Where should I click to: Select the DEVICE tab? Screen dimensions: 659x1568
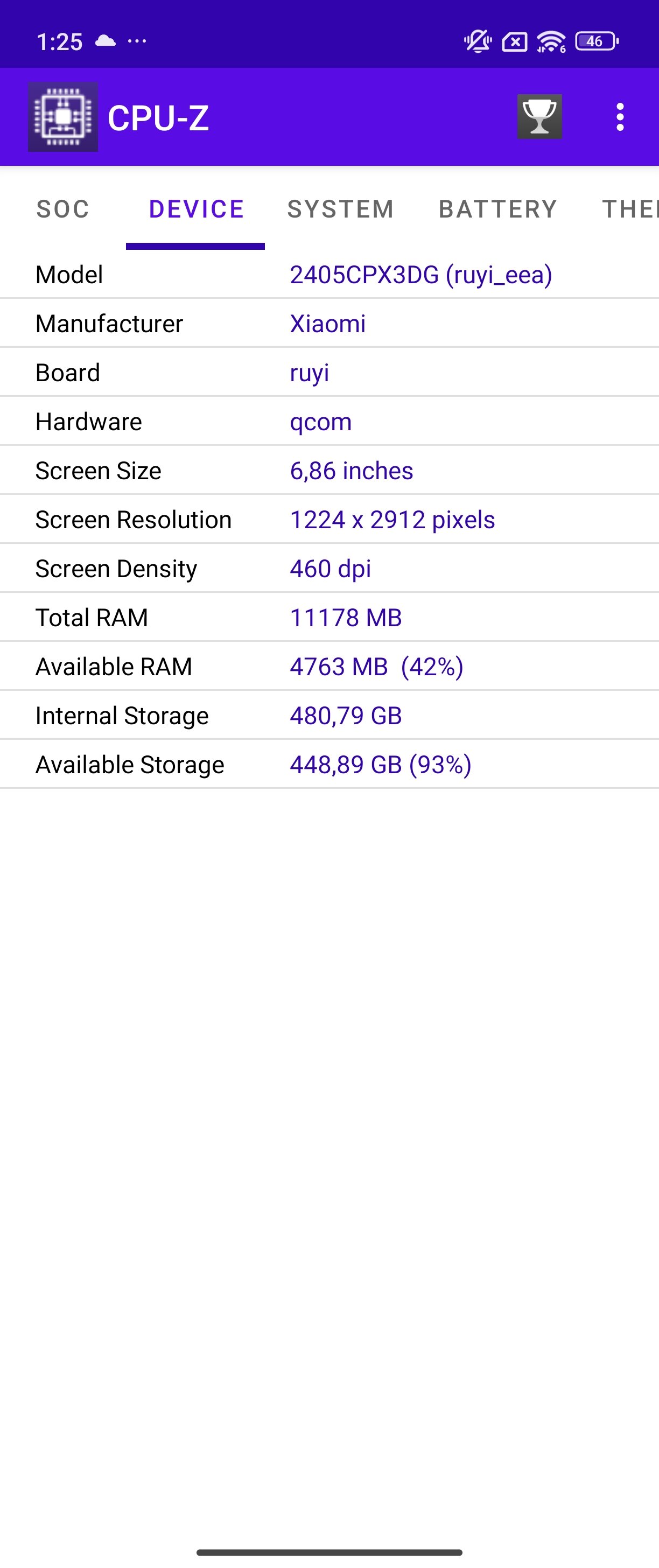(196, 209)
